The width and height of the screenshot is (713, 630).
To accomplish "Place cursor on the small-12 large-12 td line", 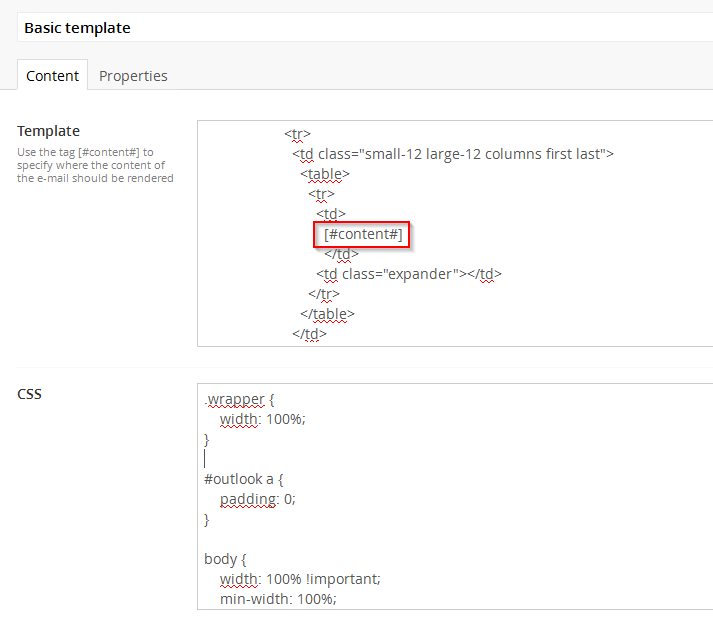I will [x=453, y=154].
